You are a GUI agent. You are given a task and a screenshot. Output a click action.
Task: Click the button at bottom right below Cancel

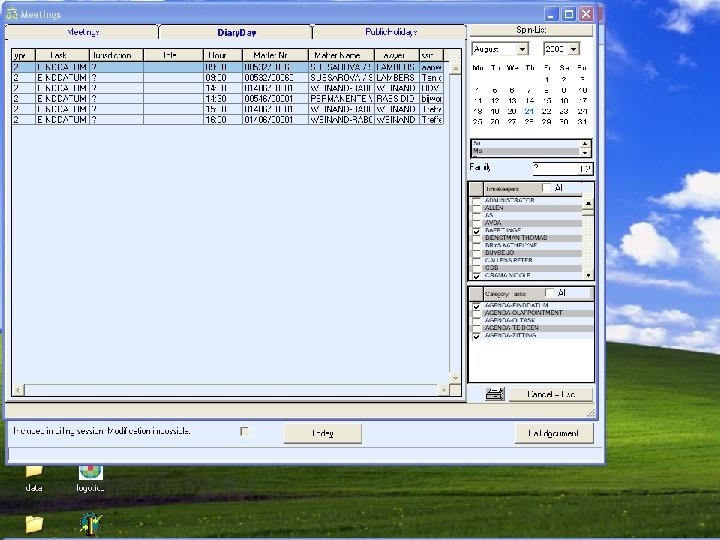pyautogui.click(x=554, y=433)
